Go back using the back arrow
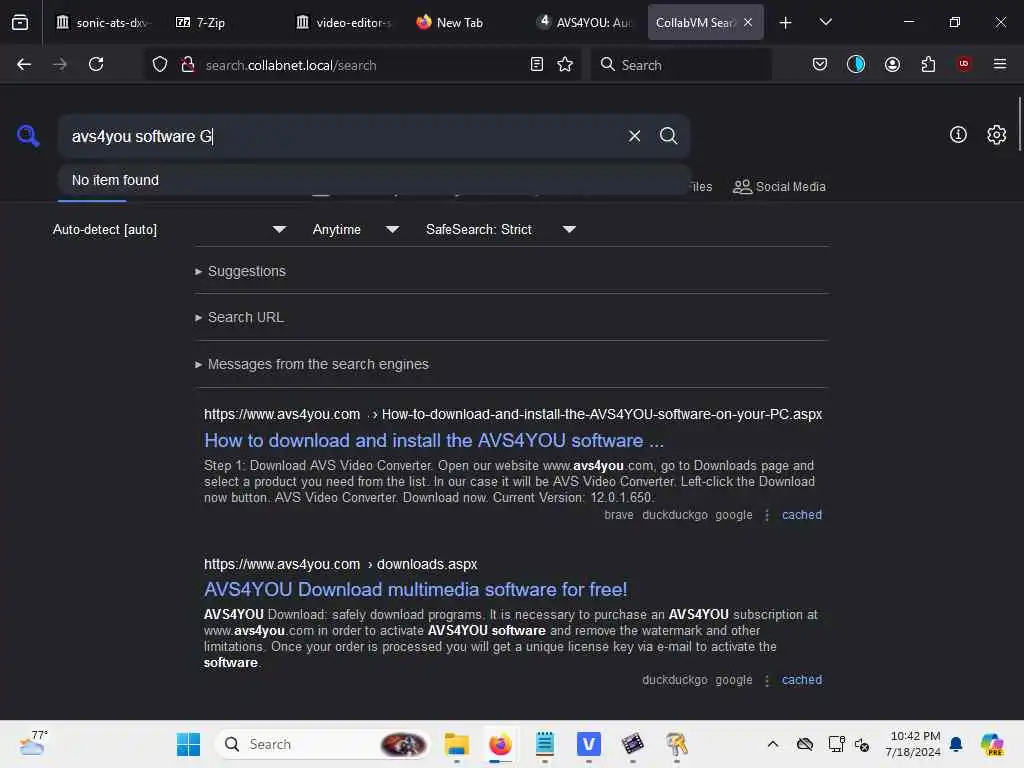Screen dimensions: 1024x768 (24, 64)
